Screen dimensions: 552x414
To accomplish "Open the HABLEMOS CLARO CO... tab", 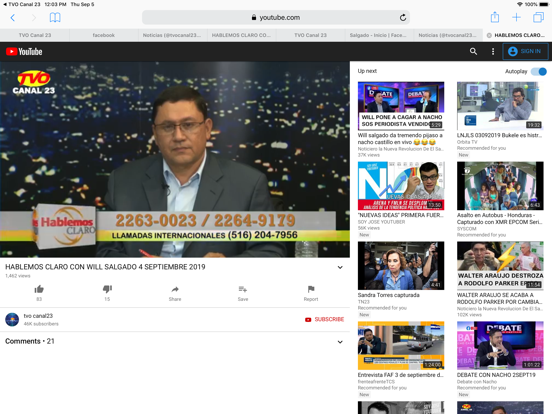I will [242, 35].
